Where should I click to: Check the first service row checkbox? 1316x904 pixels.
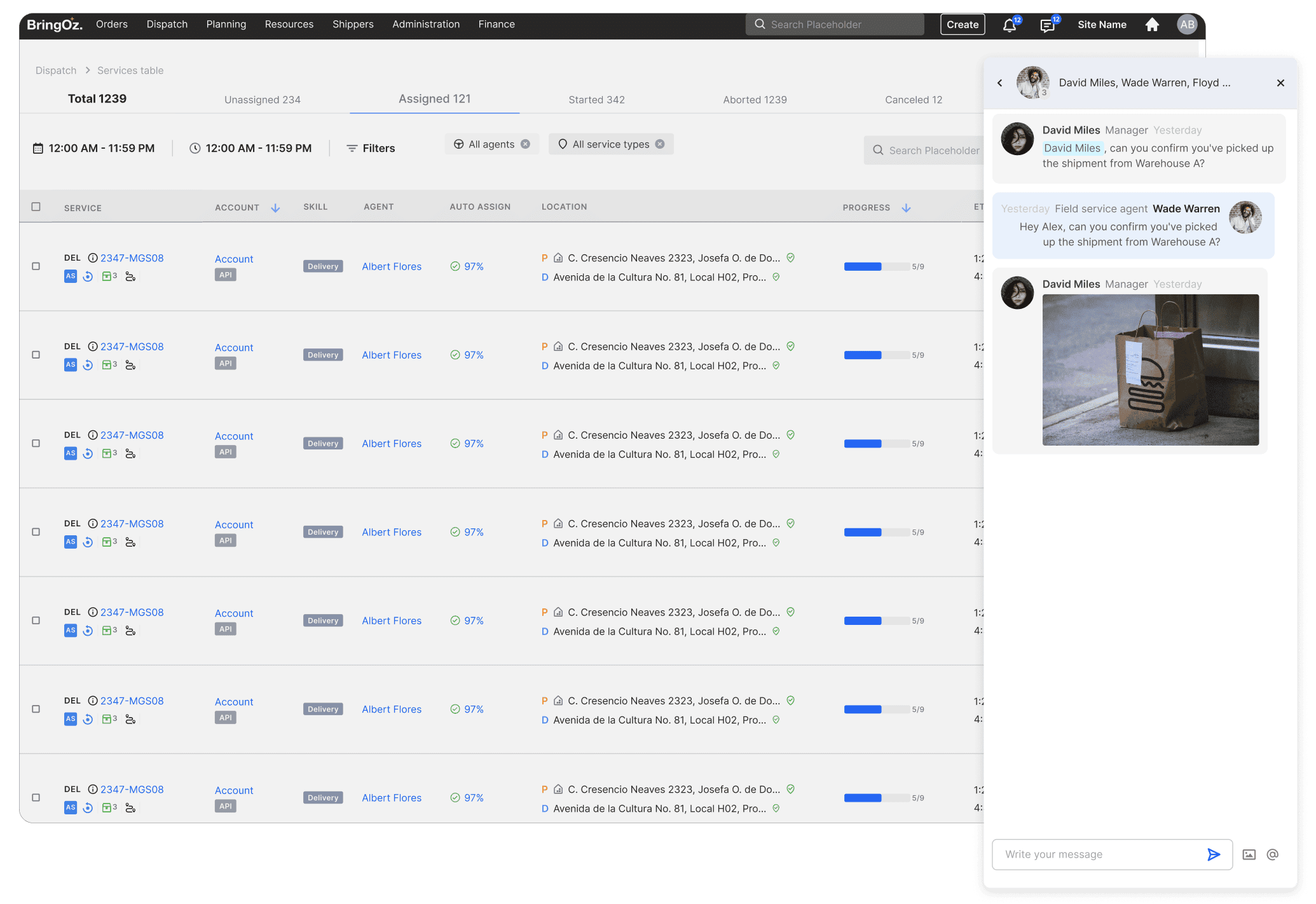(x=36, y=266)
